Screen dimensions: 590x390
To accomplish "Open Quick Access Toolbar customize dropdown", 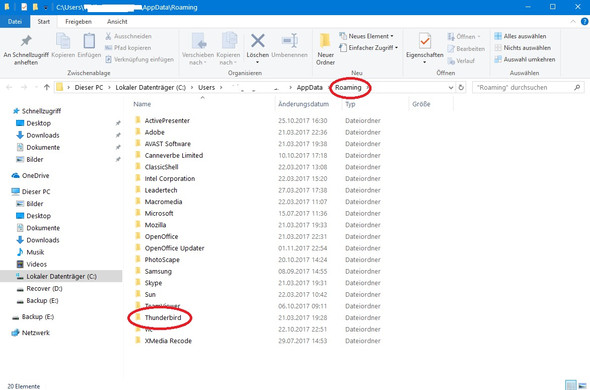I will click(x=46, y=7).
